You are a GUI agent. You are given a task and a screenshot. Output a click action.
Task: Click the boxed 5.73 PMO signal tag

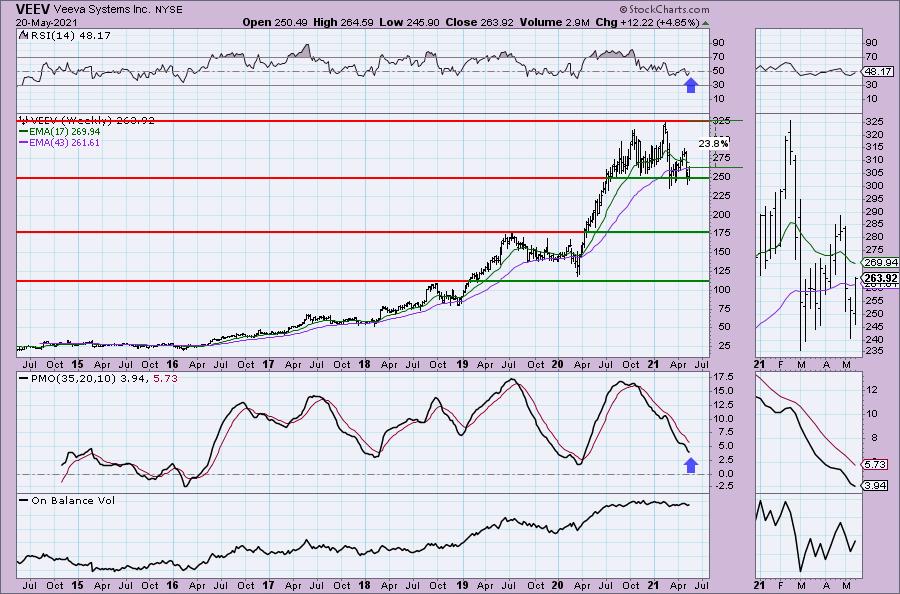click(875, 464)
